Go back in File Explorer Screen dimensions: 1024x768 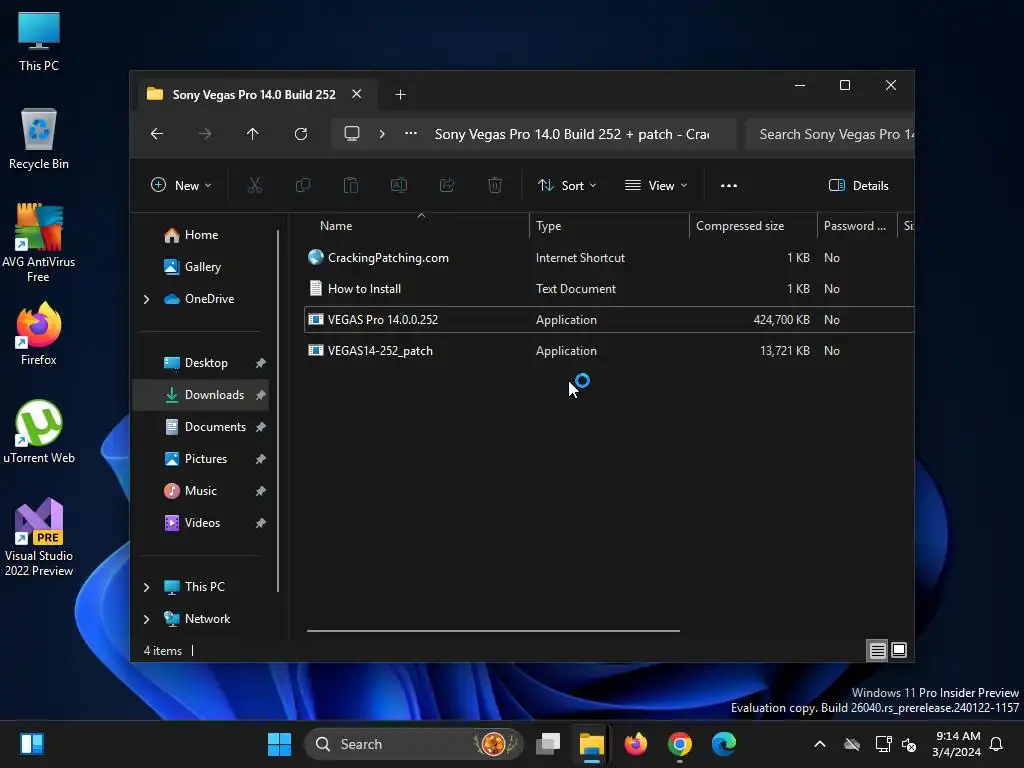[157, 134]
